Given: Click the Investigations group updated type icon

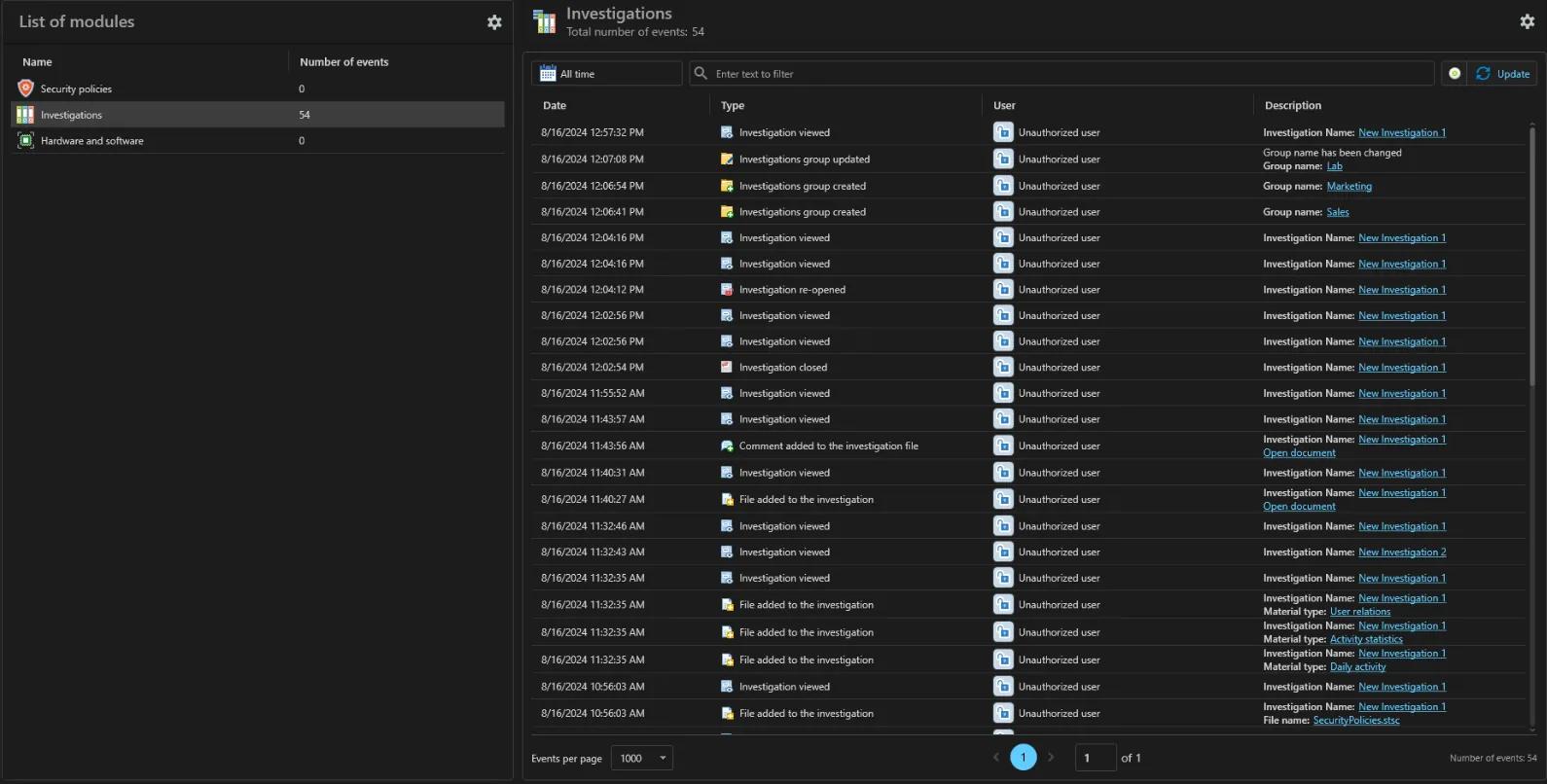Looking at the screenshot, I should [x=727, y=159].
